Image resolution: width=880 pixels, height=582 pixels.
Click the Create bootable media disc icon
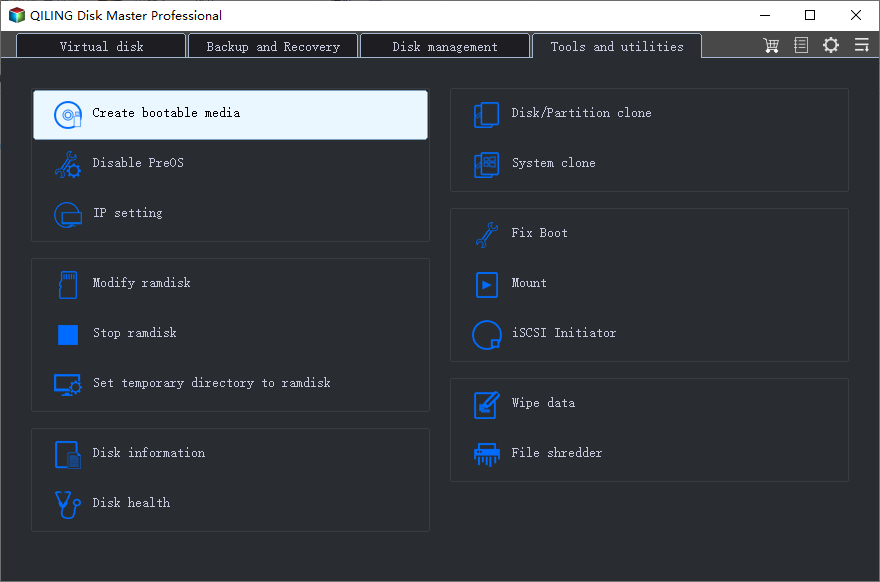click(x=68, y=114)
